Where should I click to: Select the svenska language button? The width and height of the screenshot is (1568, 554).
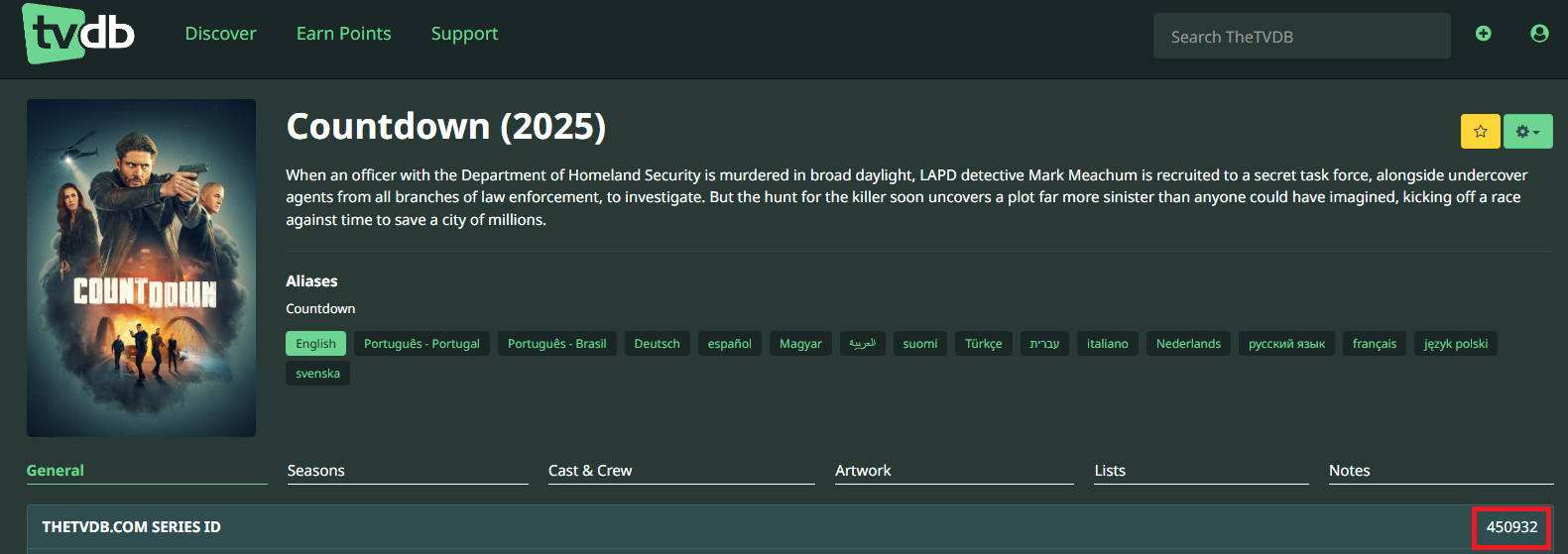317,374
